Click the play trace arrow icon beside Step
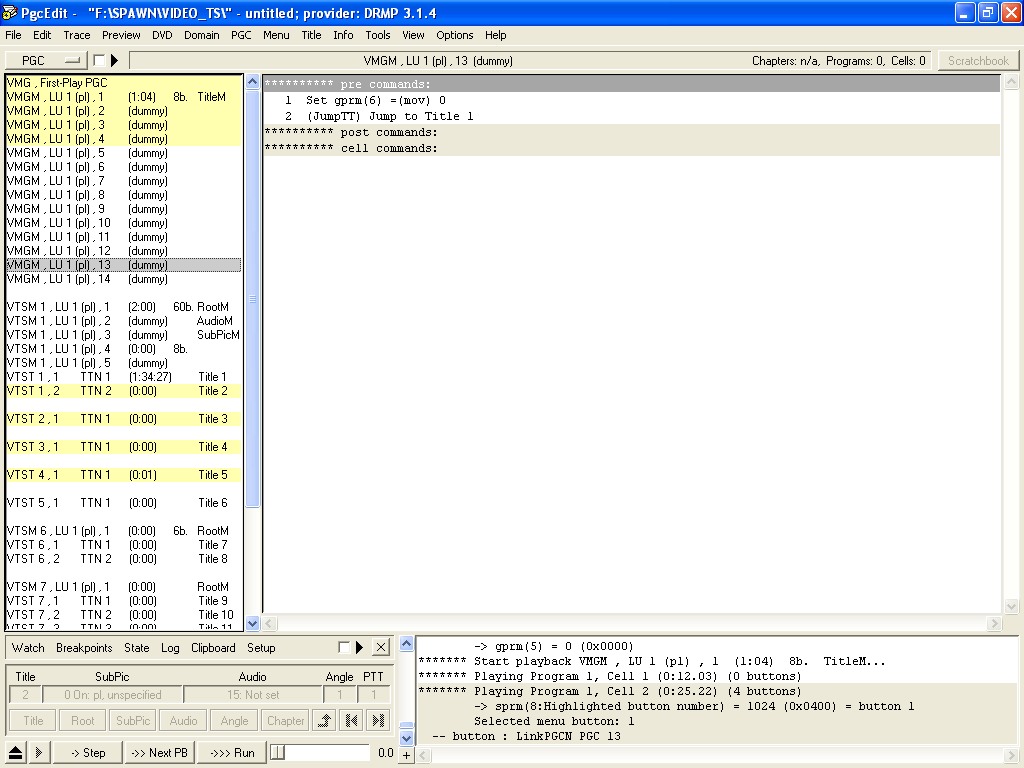 click(x=39, y=752)
